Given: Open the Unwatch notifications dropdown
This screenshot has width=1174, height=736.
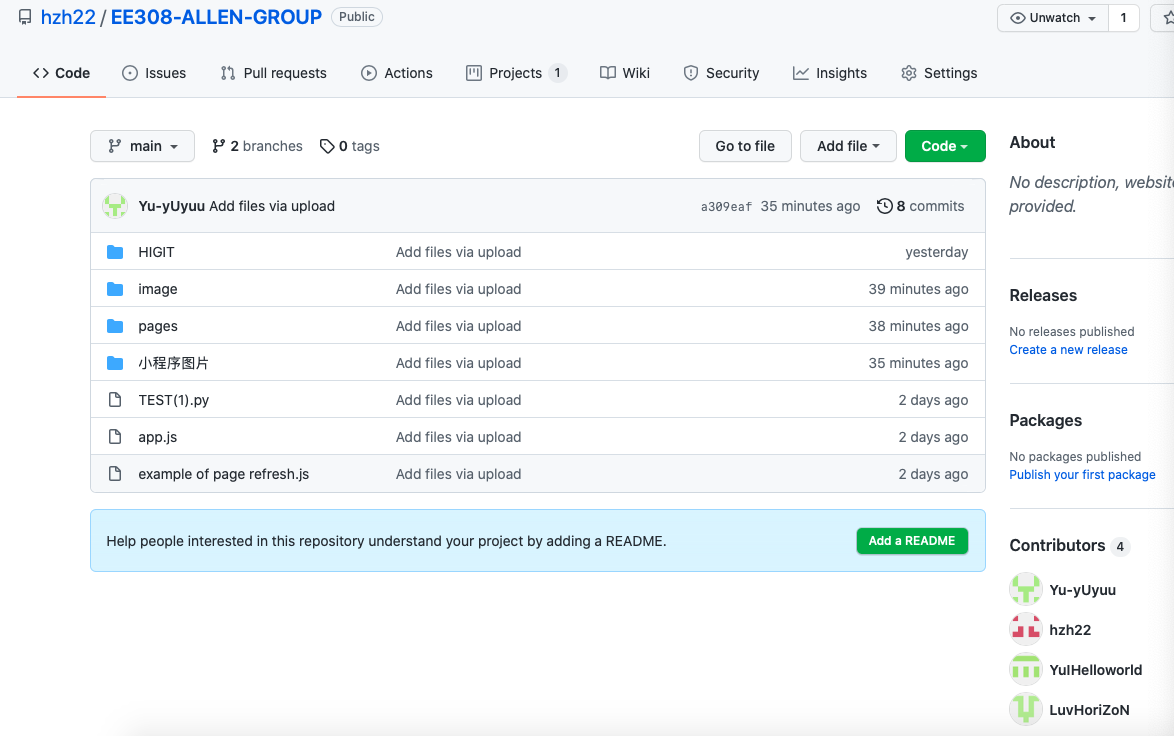Looking at the screenshot, I should tap(1053, 18).
